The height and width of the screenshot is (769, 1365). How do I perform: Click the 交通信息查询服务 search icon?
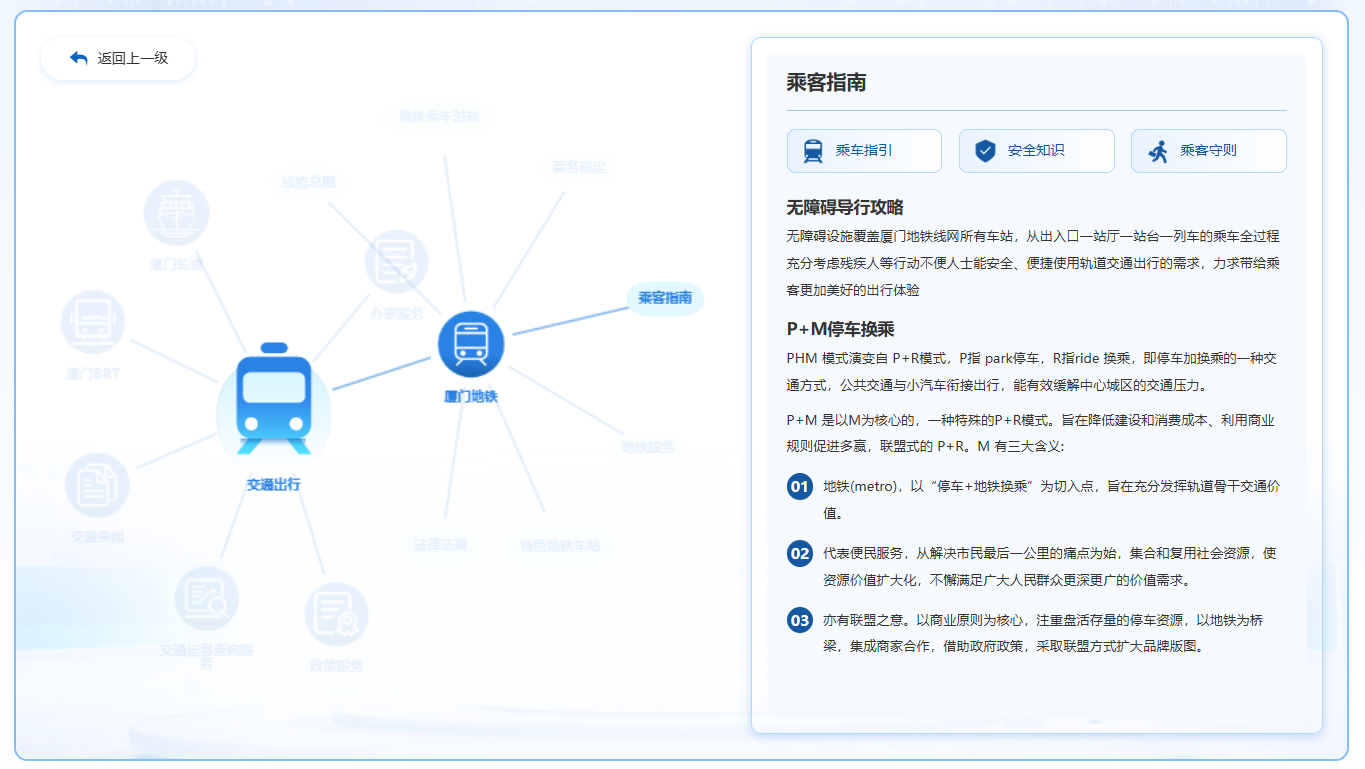pos(206,598)
